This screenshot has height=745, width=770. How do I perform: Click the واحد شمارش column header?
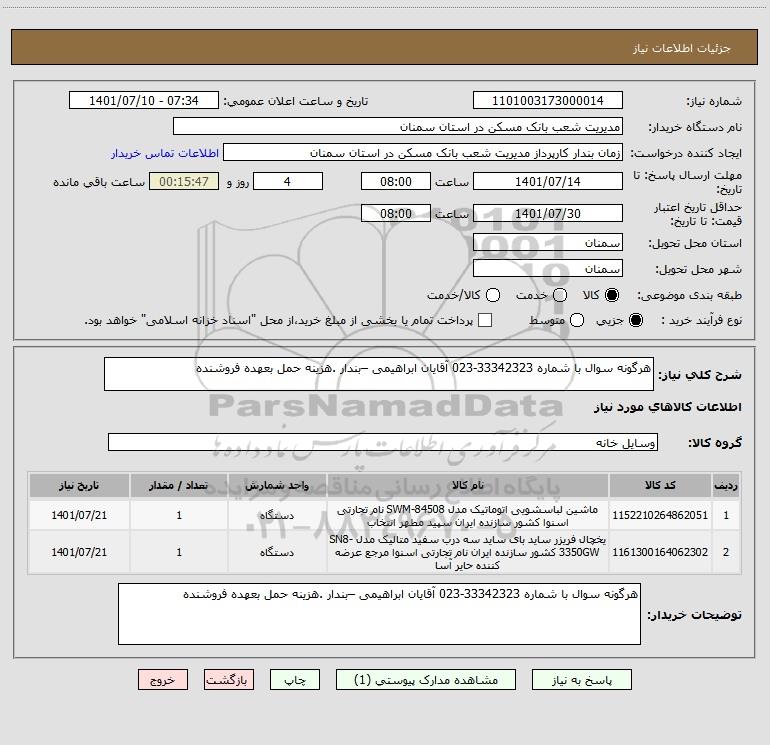pos(277,485)
